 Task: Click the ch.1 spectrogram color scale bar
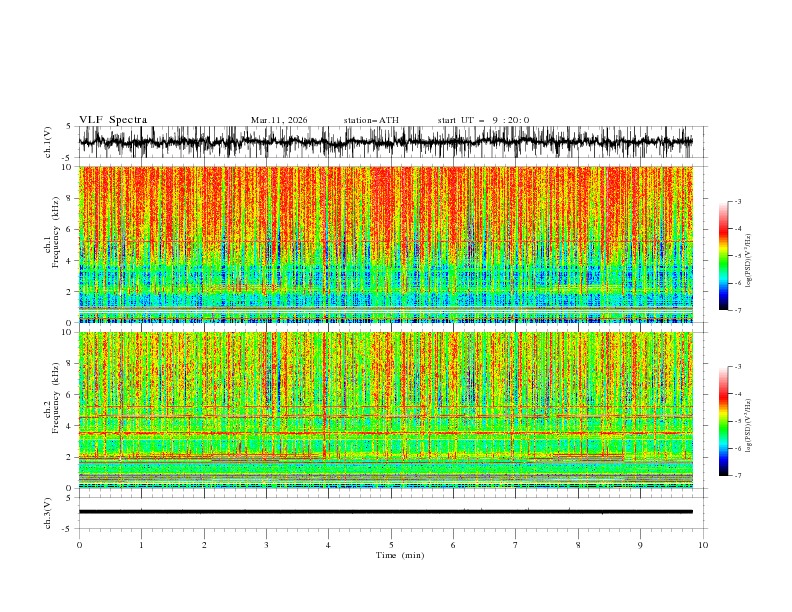(723, 256)
